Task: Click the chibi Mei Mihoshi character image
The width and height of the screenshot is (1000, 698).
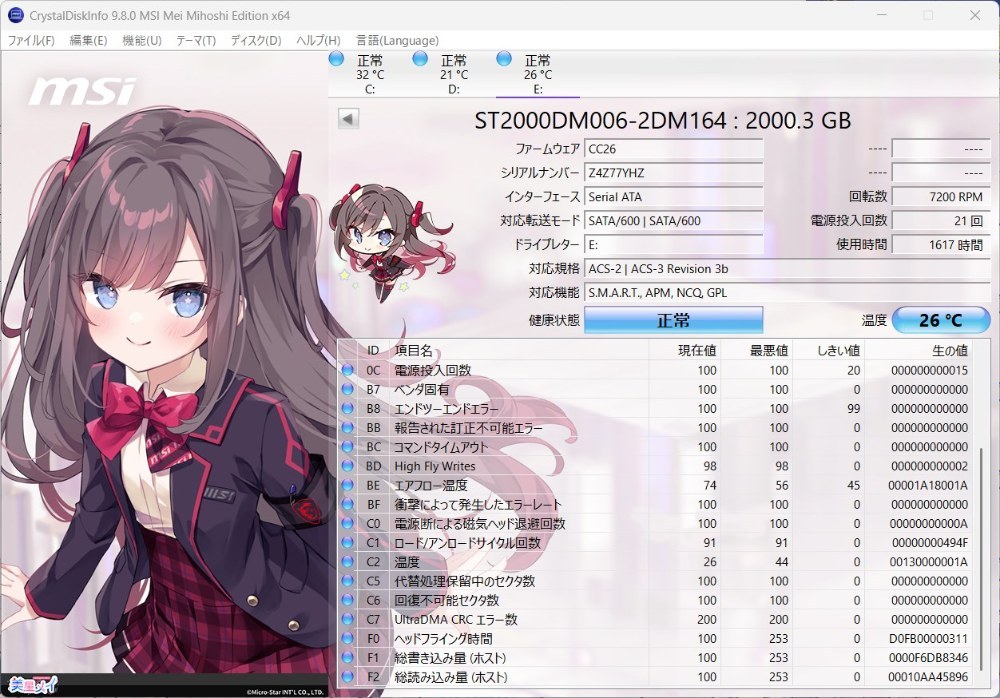Action: pyautogui.click(x=390, y=242)
